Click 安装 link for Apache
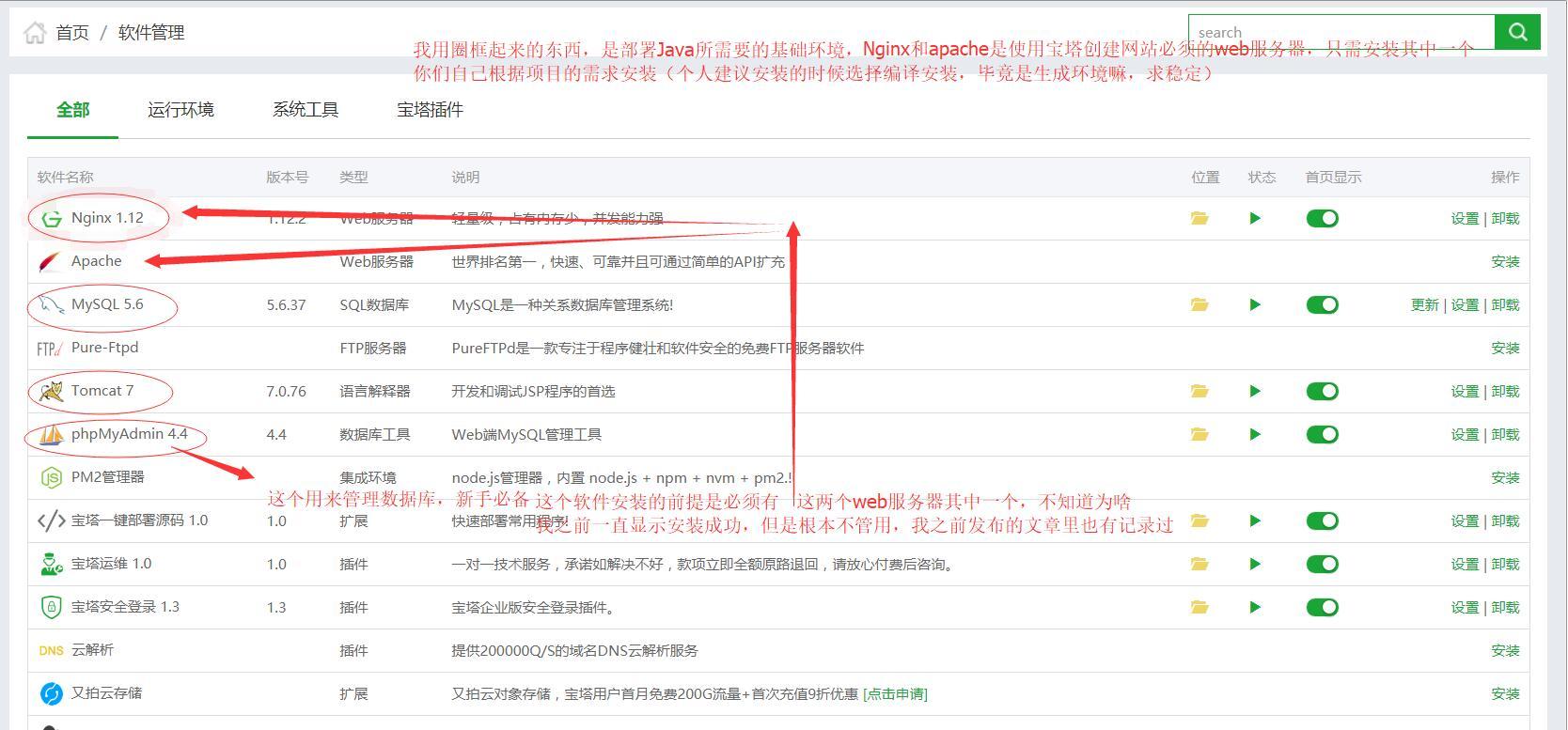The height and width of the screenshot is (730, 1568). coord(1504,261)
